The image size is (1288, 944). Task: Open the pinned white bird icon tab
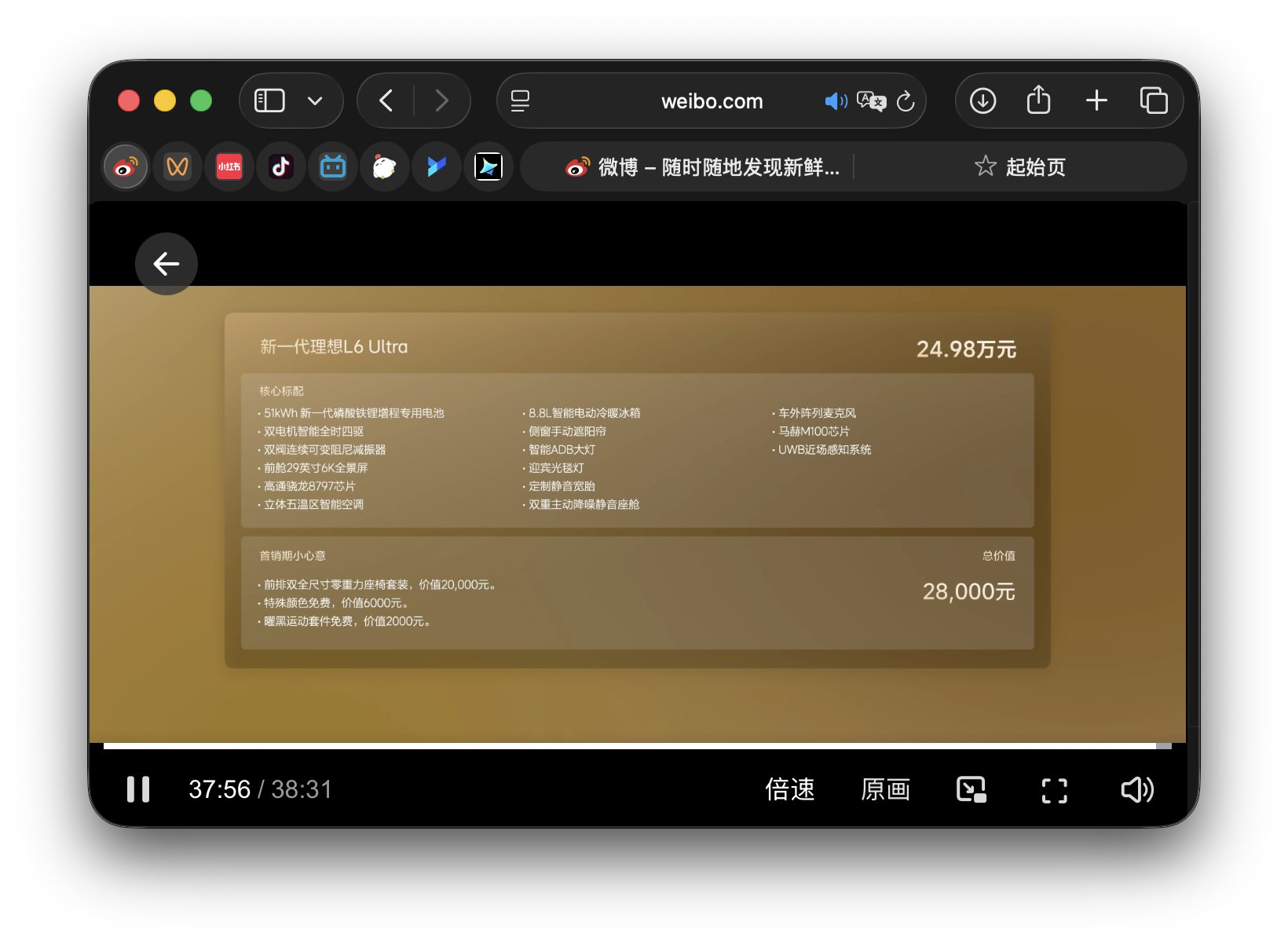(x=385, y=166)
